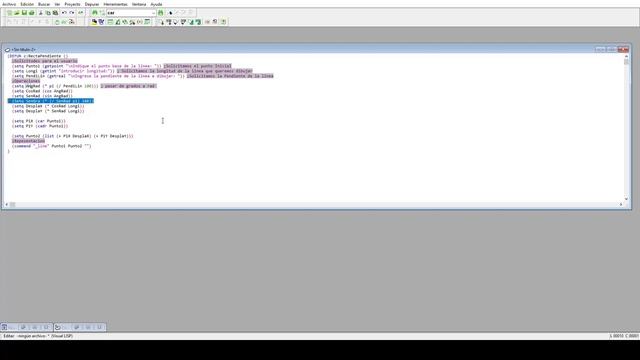The width and height of the screenshot is (640, 360).
Task: Open the Ayuda menu
Action: [156, 4]
